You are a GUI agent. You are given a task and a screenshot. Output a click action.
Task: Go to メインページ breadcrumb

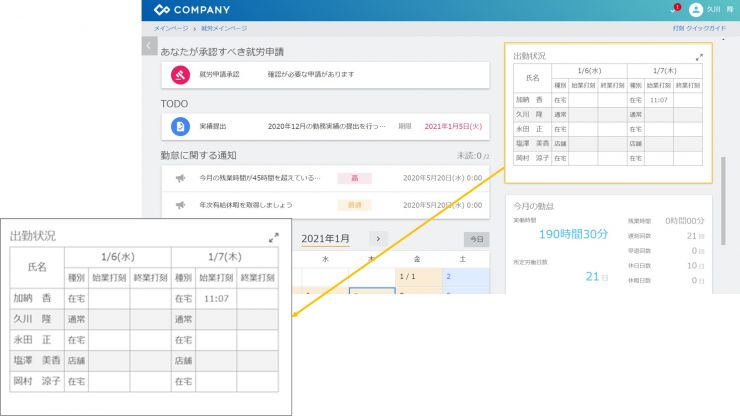(x=171, y=28)
